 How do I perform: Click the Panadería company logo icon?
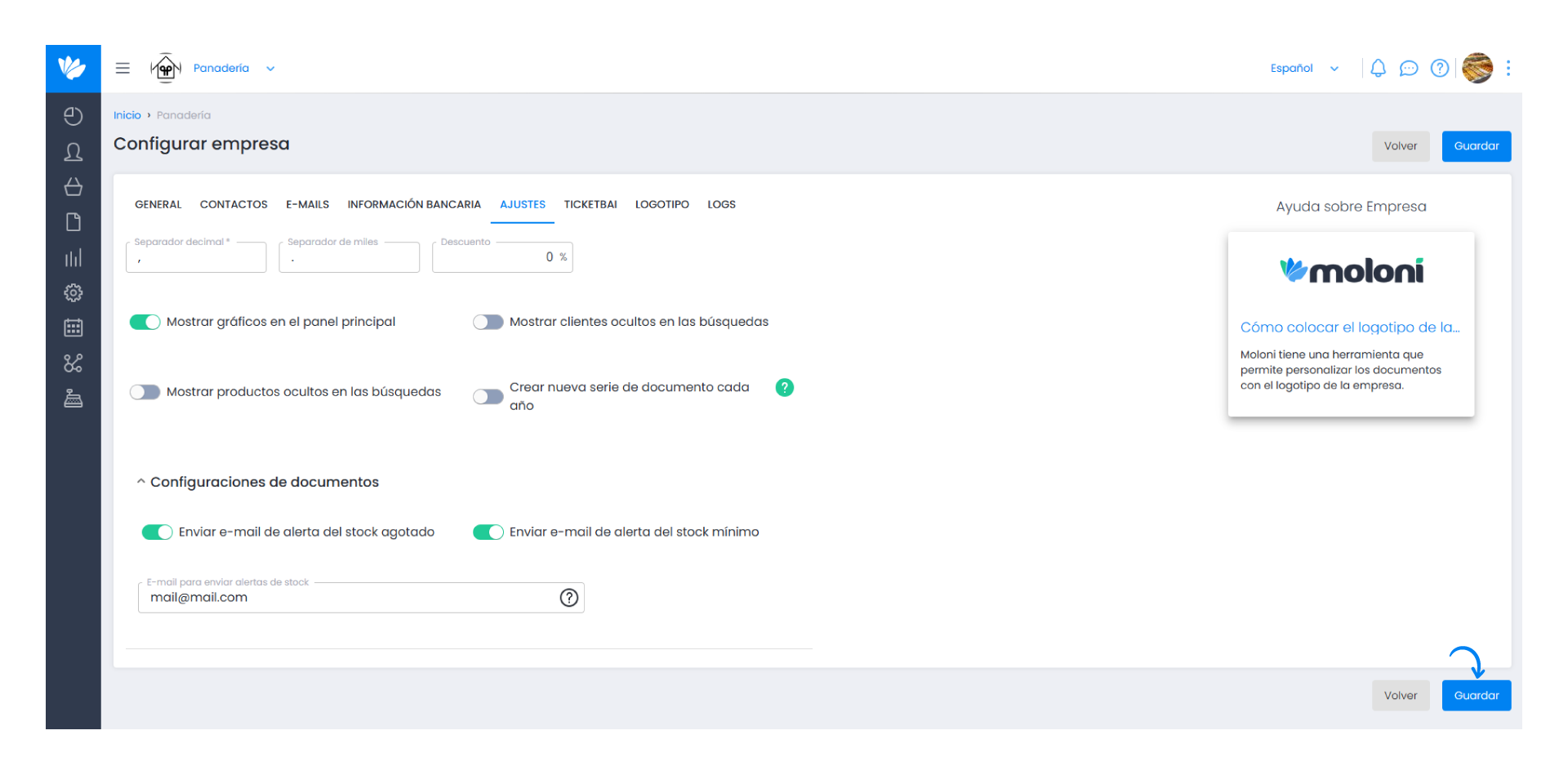(166, 69)
